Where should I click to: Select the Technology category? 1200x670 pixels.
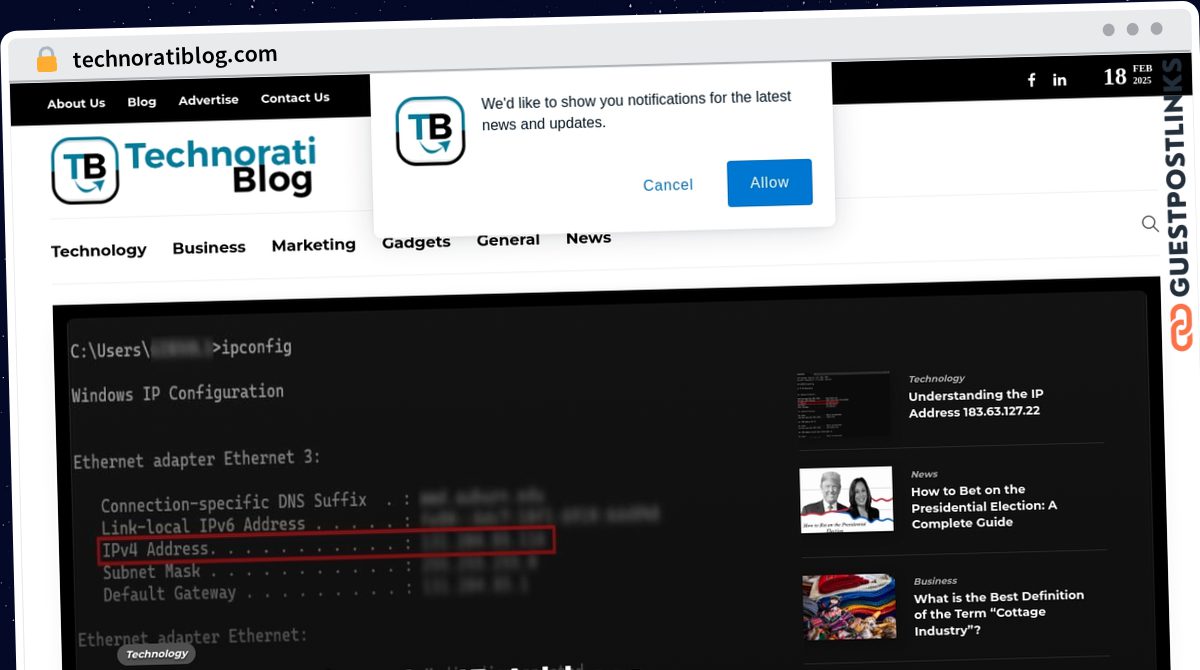point(99,250)
